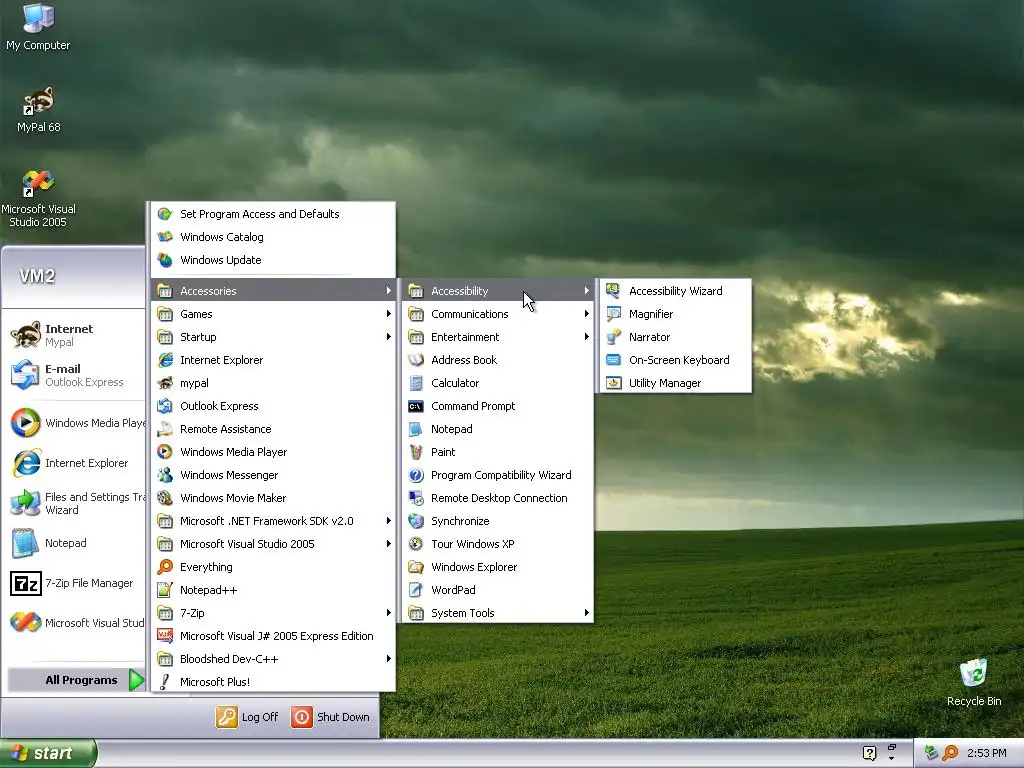Launch Calculator from Accessories
1024x768 pixels.
point(498,383)
